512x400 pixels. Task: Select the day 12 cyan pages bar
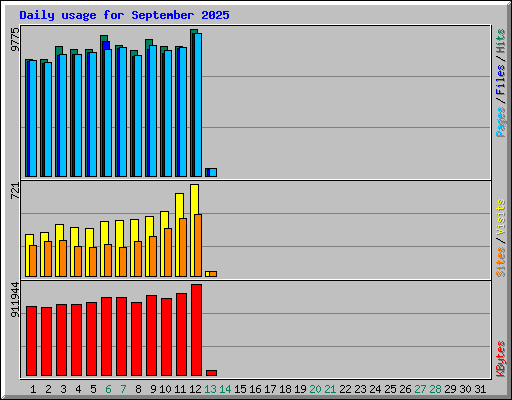tap(198, 105)
